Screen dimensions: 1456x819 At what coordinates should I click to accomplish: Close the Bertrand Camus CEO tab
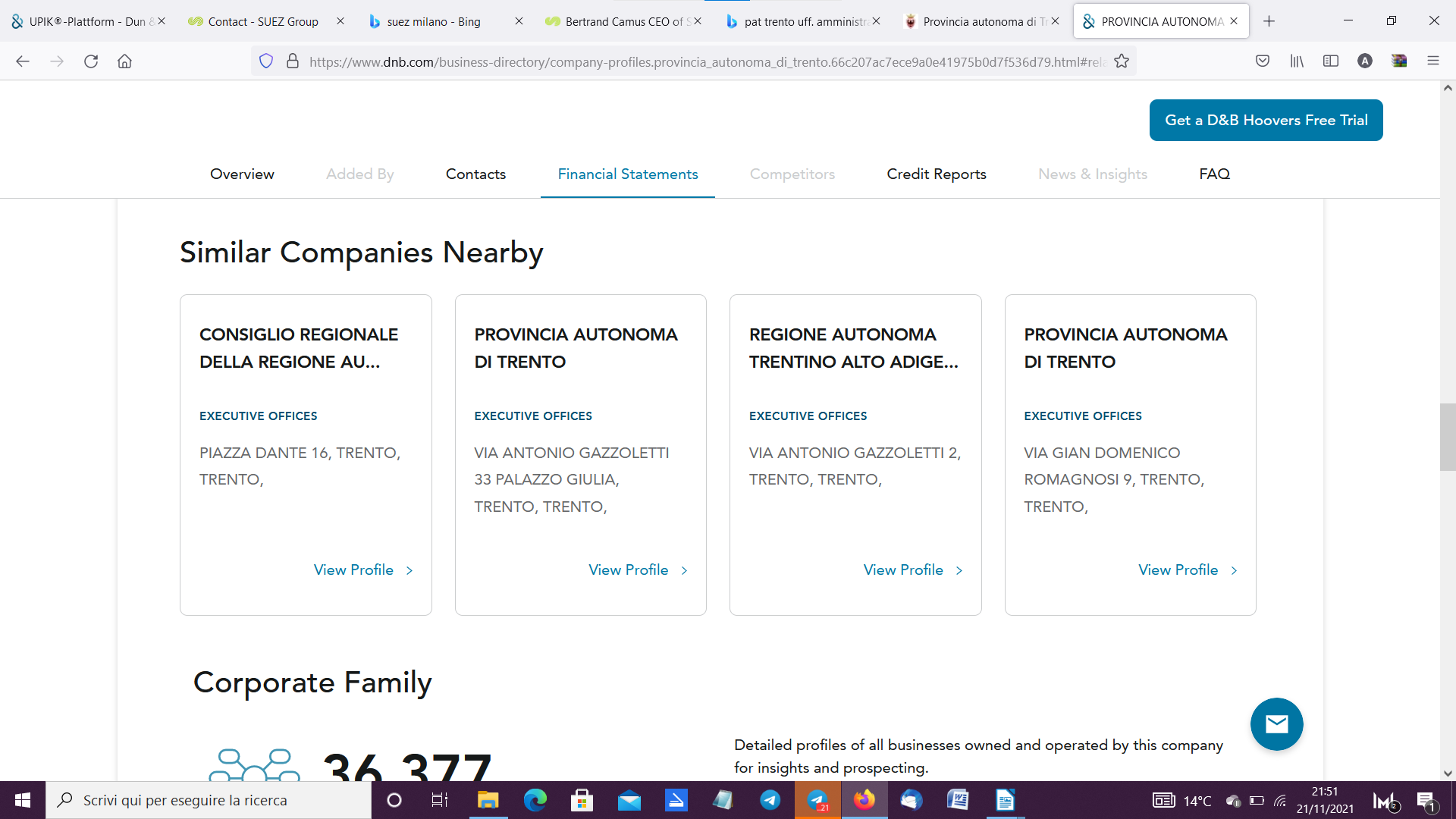[x=698, y=21]
